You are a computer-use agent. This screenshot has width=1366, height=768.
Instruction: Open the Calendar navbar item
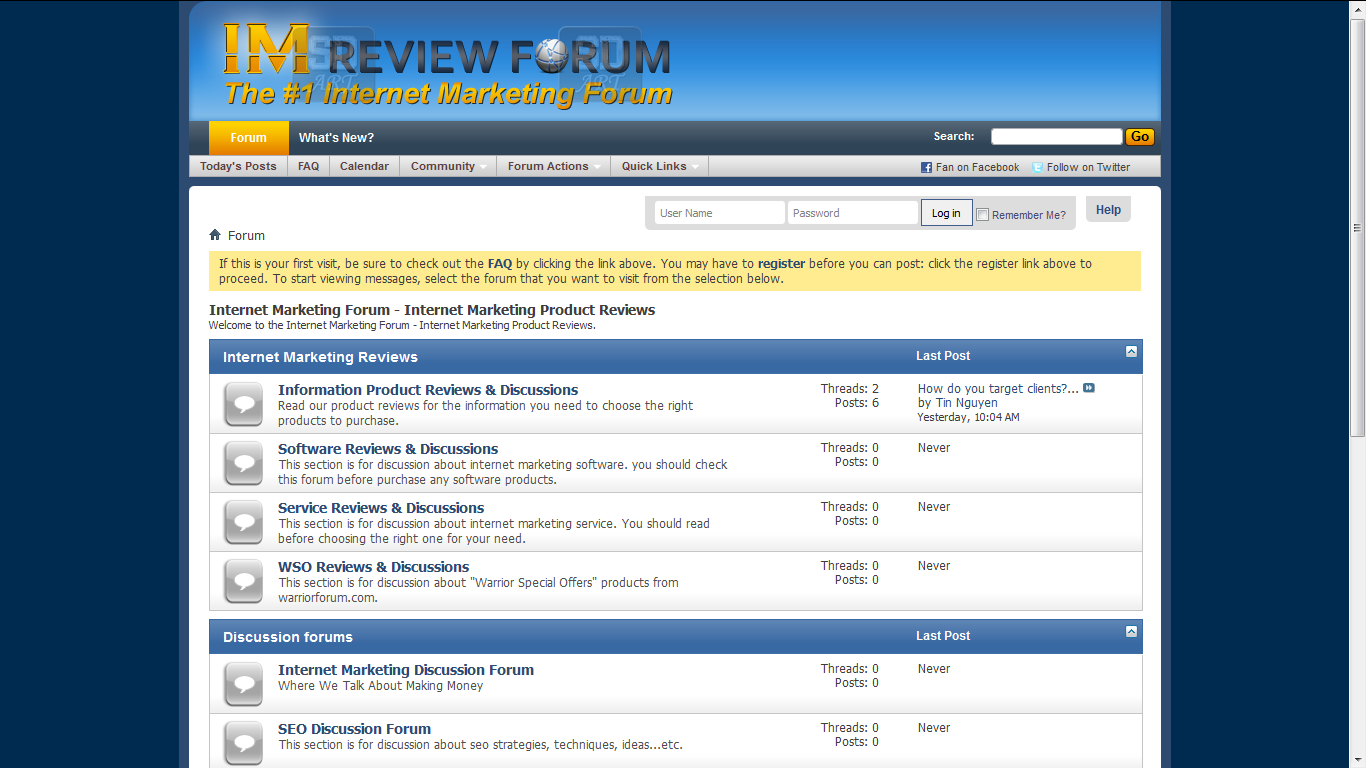click(x=364, y=166)
